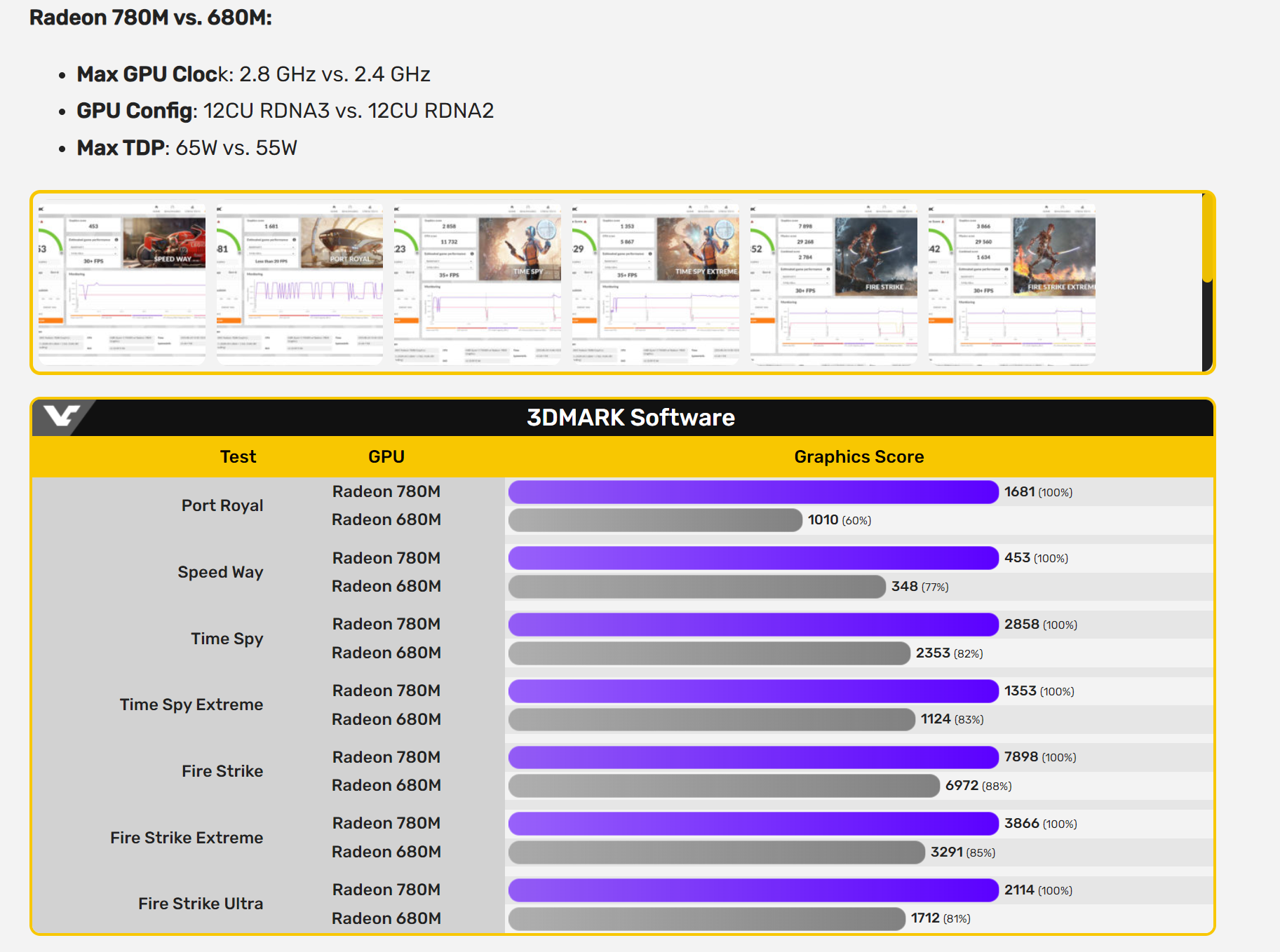This screenshot has width=1280, height=952.
Task: Select the Port Royal test label
Action: tap(222, 505)
